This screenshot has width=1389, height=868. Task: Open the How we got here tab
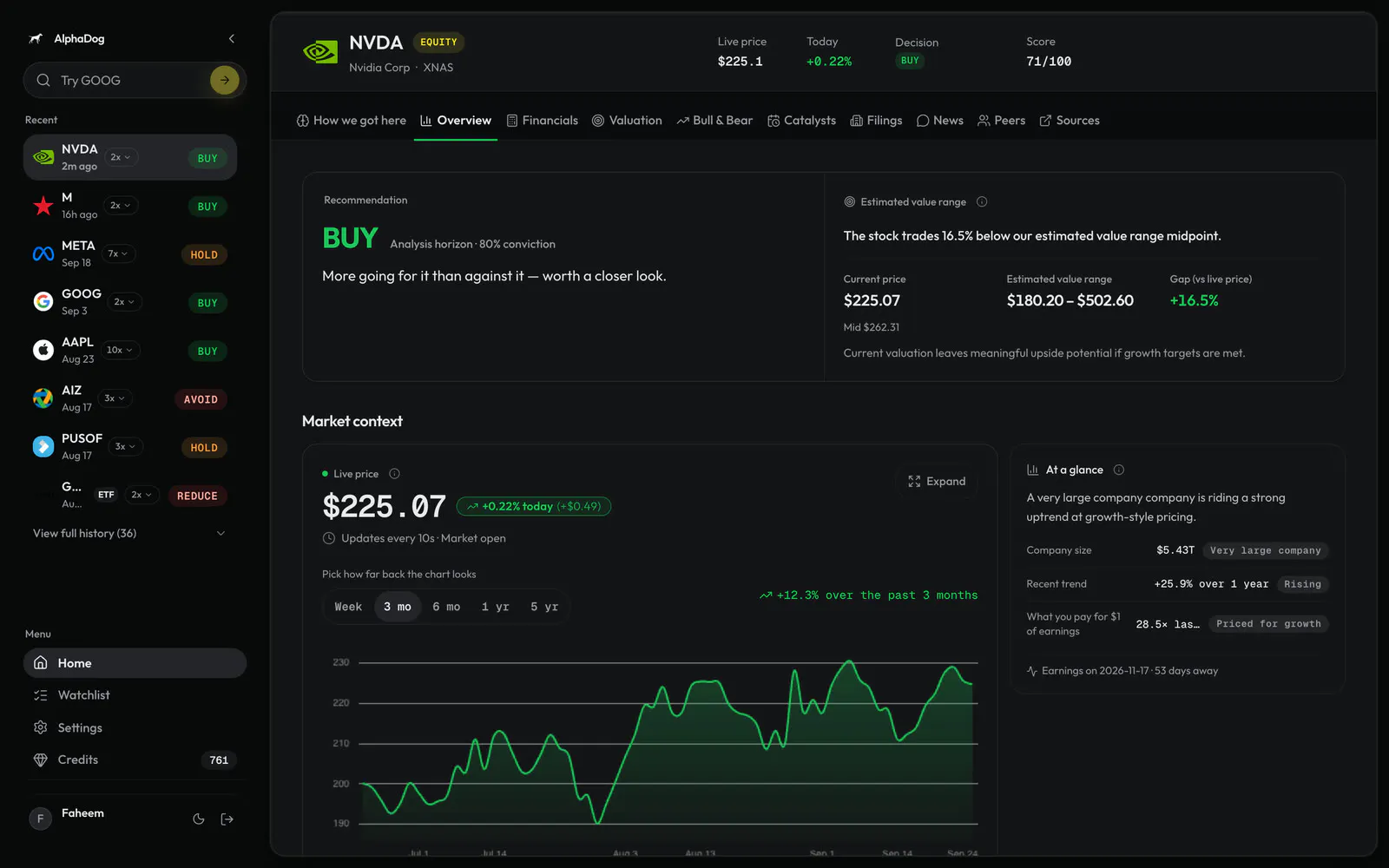[352, 121]
